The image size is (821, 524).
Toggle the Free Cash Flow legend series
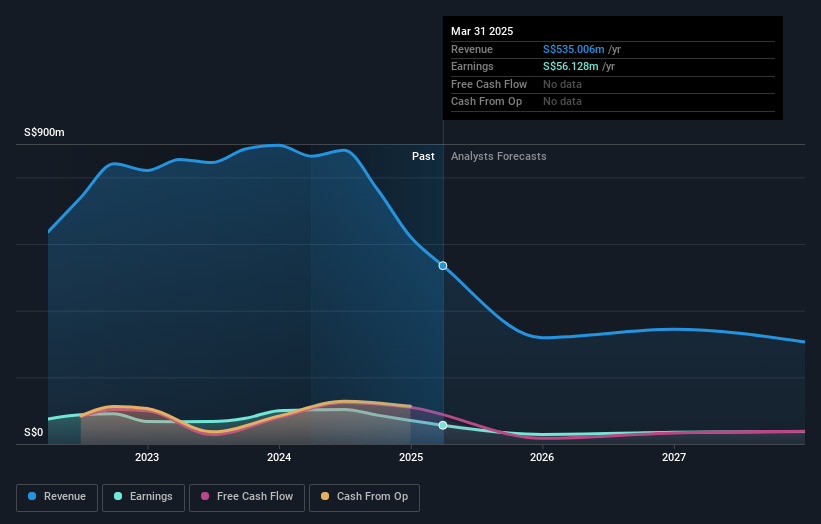click(x=247, y=497)
